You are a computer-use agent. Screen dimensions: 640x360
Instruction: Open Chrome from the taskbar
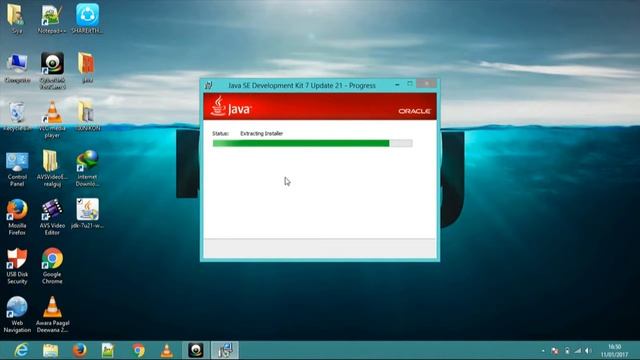click(x=138, y=350)
